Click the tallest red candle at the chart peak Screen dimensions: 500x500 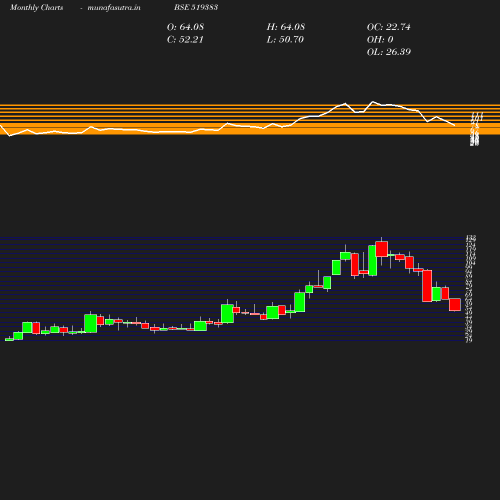click(382, 249)
